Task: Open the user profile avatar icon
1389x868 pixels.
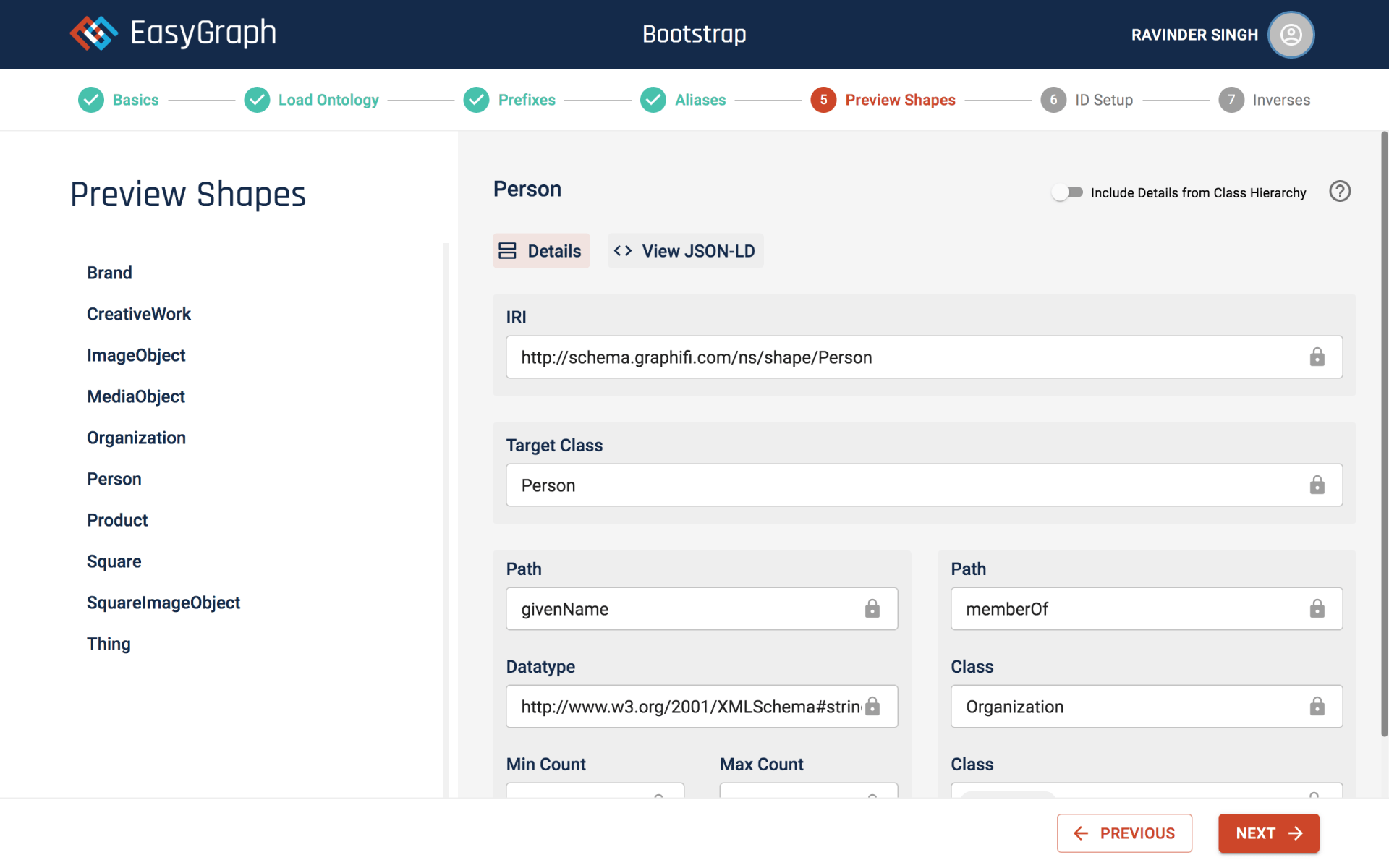Action: [x=1291, y=35]
